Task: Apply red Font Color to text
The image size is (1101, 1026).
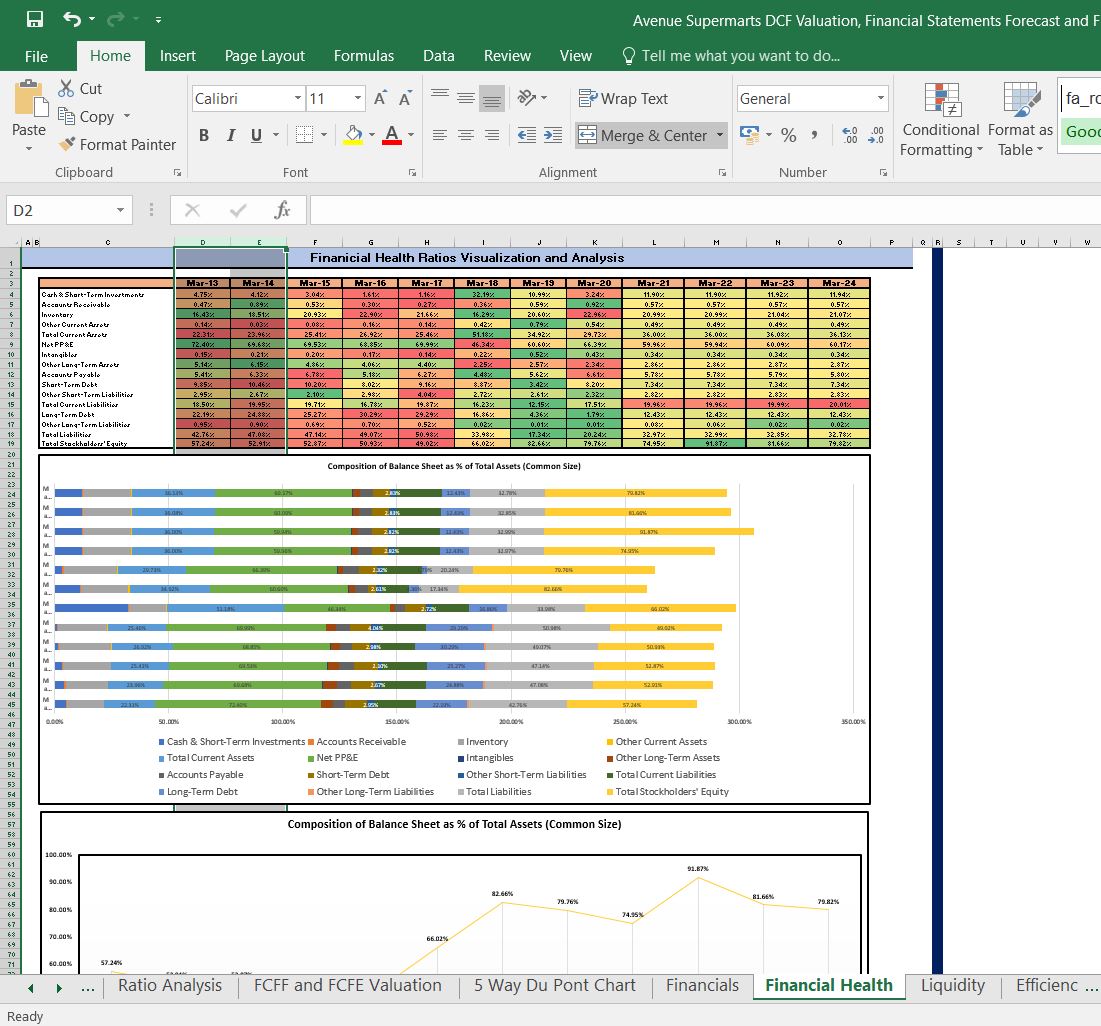Action: coord(392,135)
